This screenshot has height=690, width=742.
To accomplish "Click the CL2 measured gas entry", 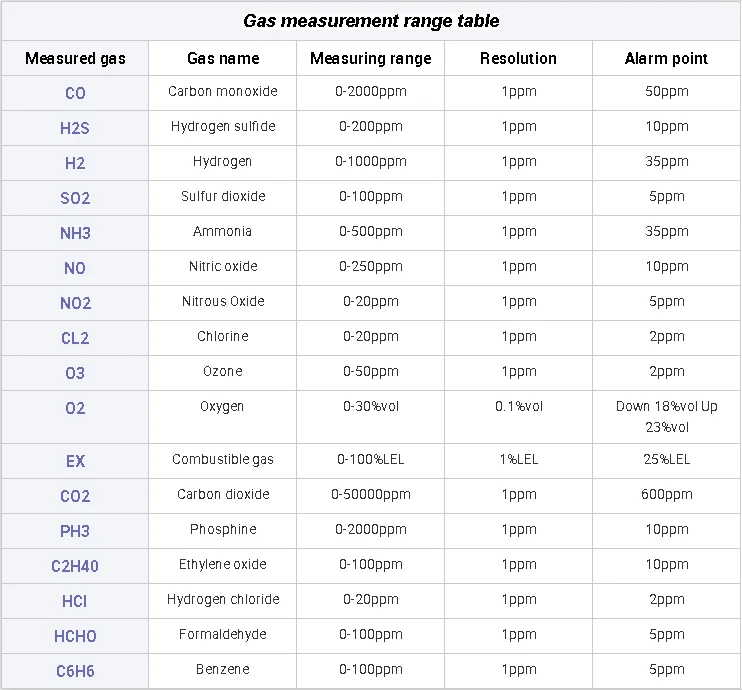I will [x=75, y=338].
